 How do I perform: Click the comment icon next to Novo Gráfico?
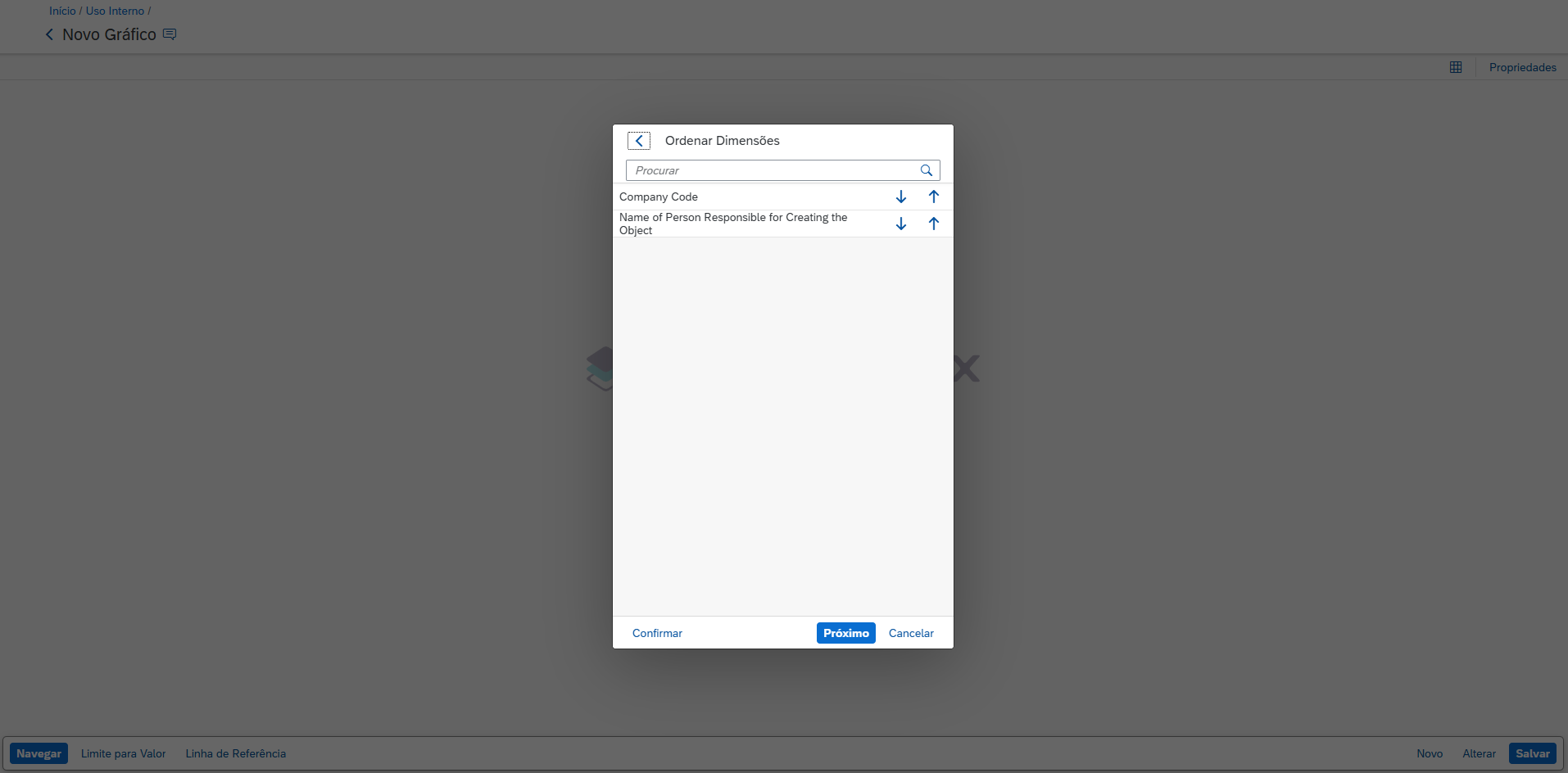[x=170, y=34]
